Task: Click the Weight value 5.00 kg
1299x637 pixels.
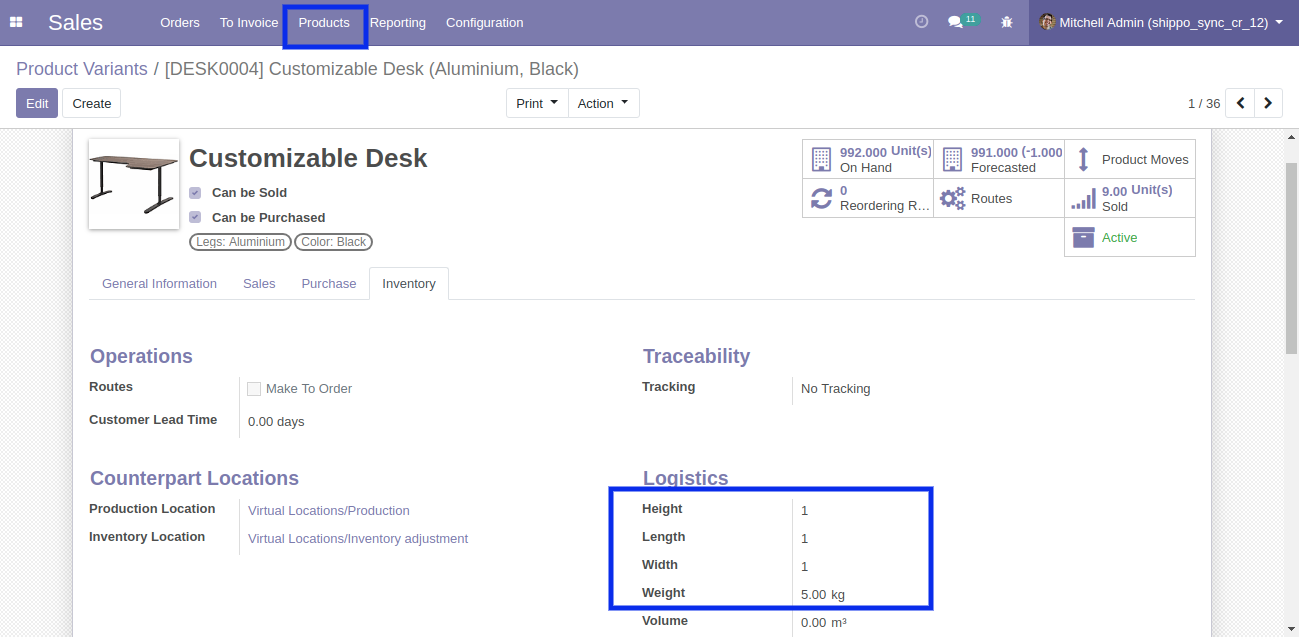Action: 823,595
